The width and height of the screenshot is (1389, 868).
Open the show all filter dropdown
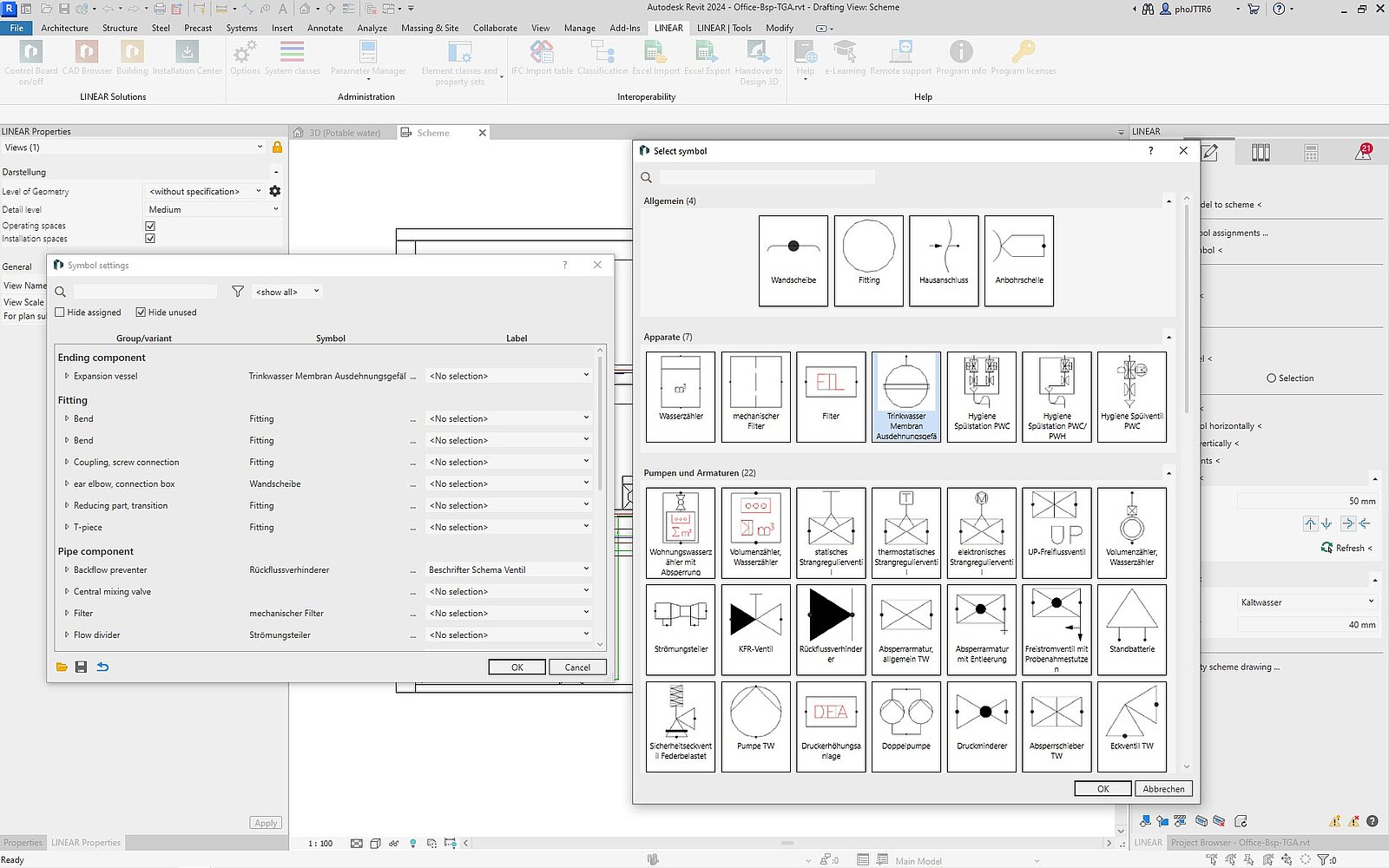tap(287, 292)
